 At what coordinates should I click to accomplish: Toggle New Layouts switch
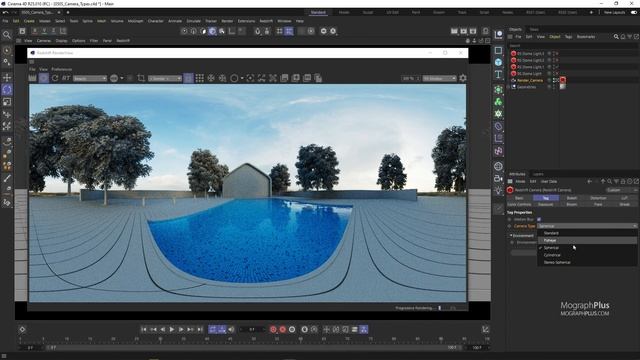pos(634,12)
